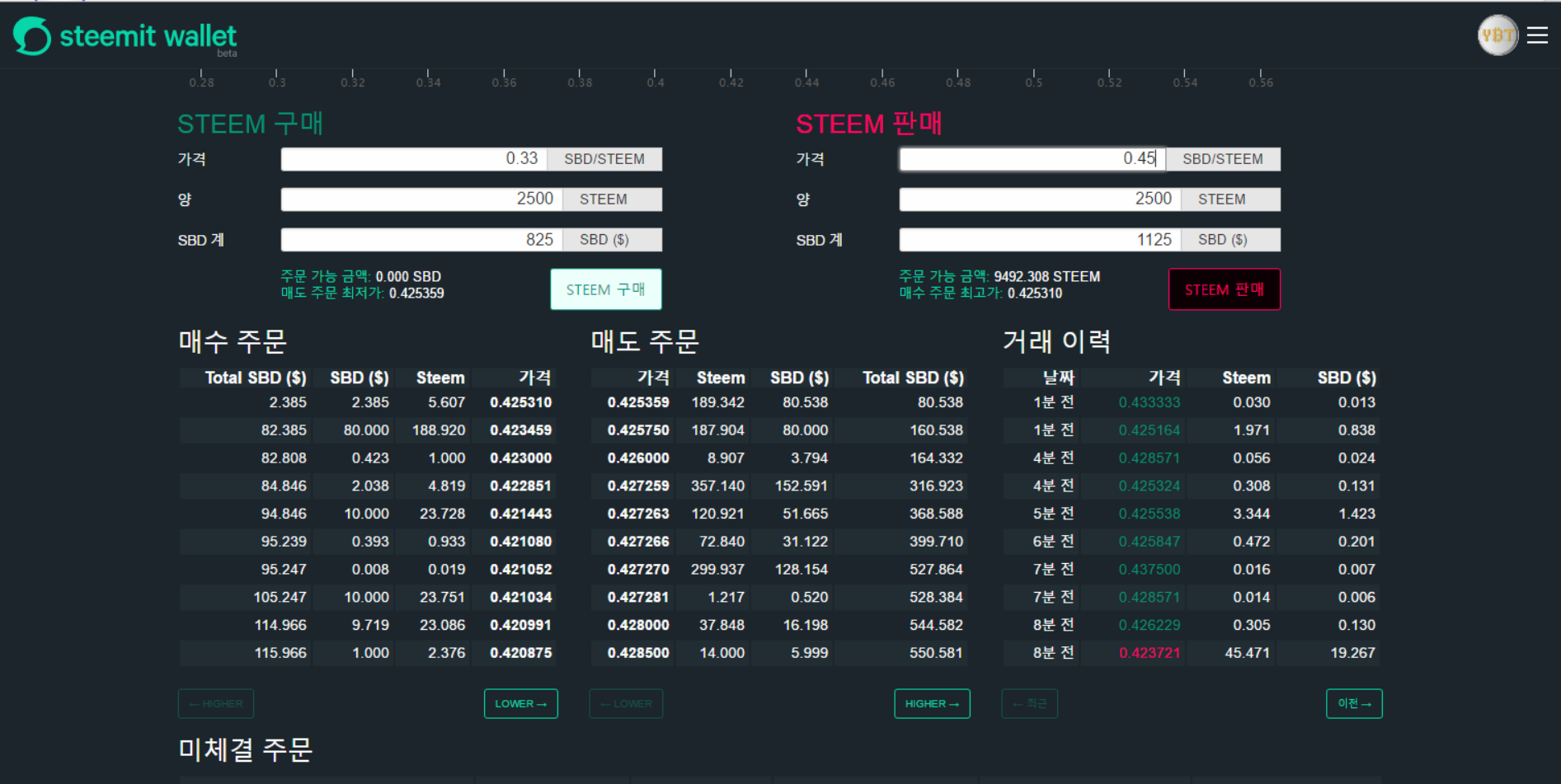Image resolution: width=1561 pixels, height=784 pixels.
Task: Click the LOWER button under buy orders
Action: pos(521,704)
